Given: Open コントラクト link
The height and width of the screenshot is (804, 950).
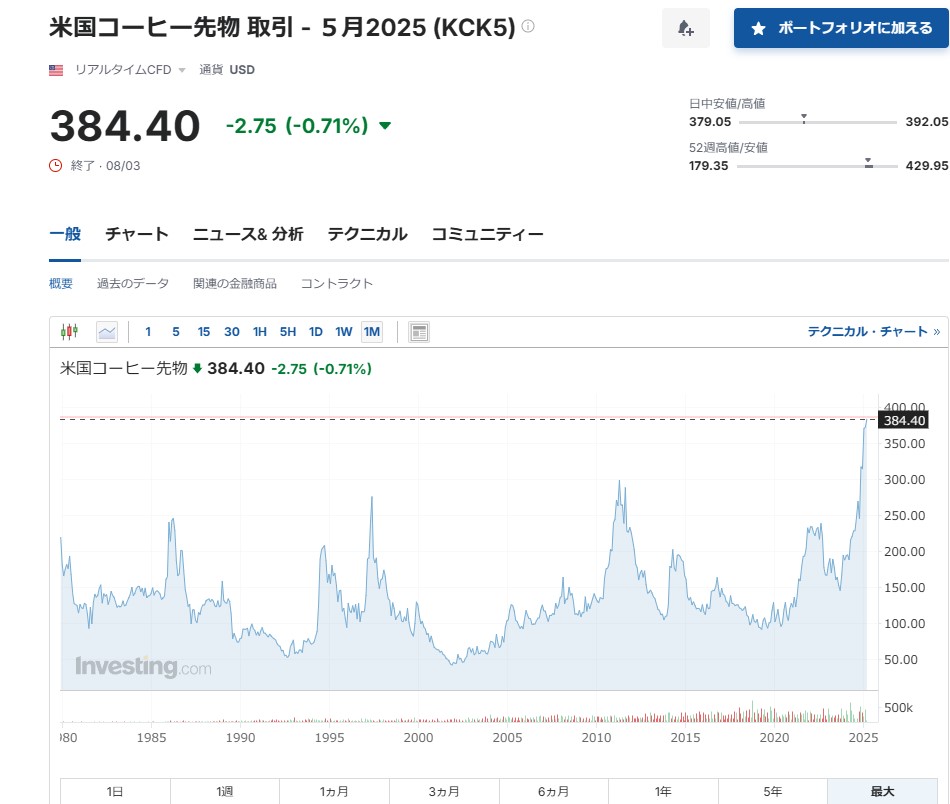Looking at the screenshot, I should pyautogui.click(x=337, y=283).
